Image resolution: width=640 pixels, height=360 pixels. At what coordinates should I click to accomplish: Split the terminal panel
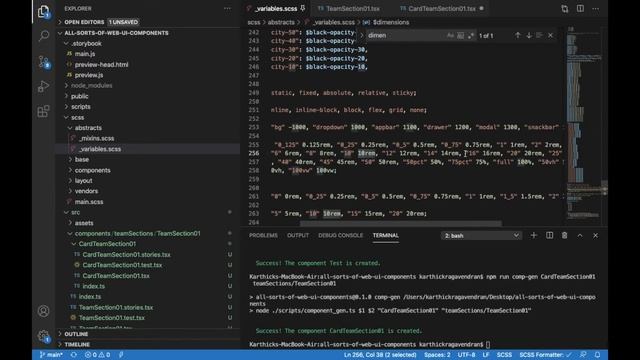[549, 236]
